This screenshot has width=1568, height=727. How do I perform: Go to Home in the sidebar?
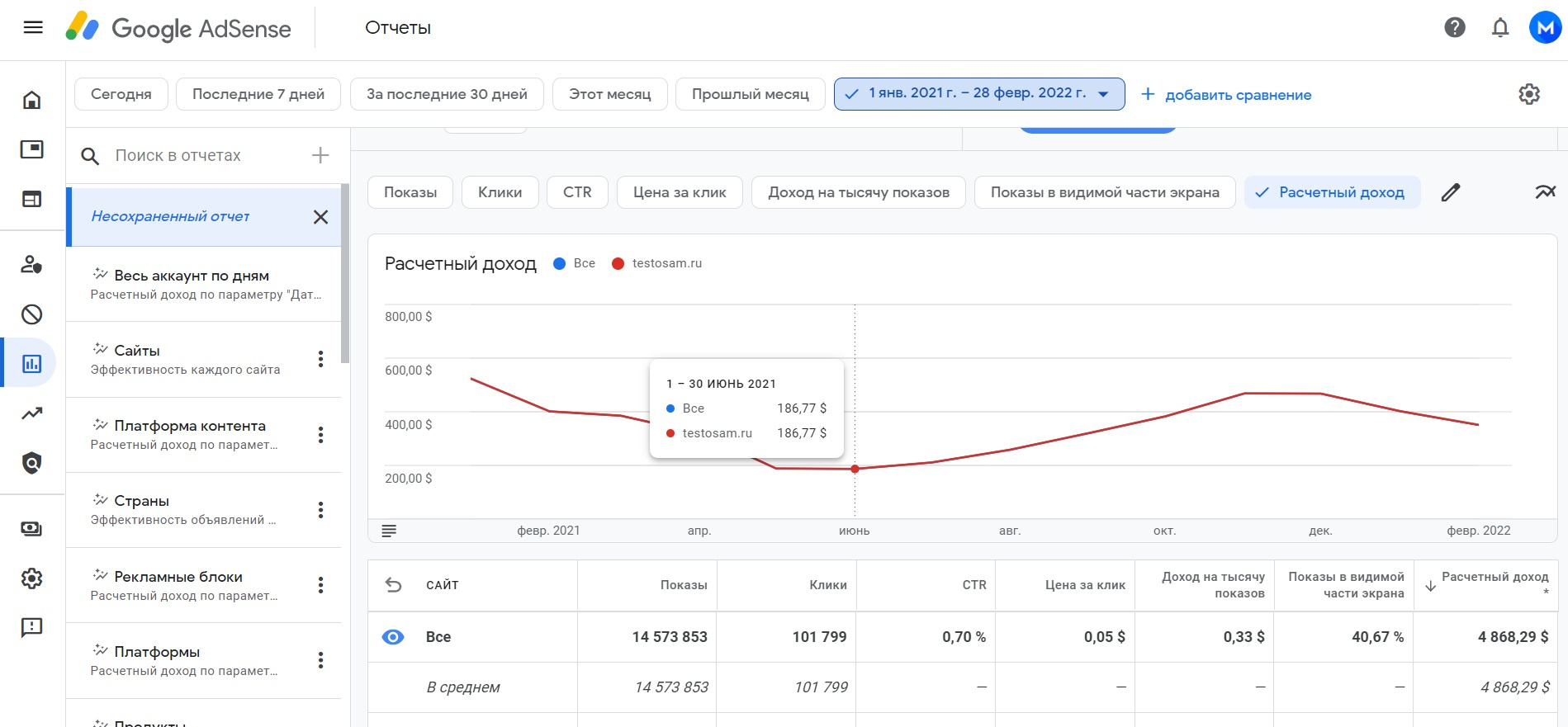click(31, 101)
